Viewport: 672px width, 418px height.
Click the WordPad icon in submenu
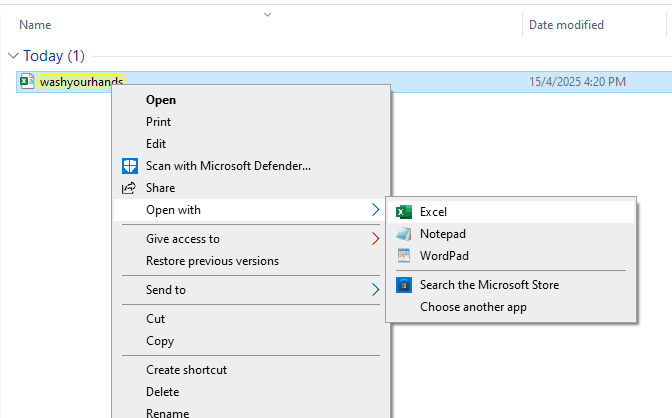pos(404,256)
